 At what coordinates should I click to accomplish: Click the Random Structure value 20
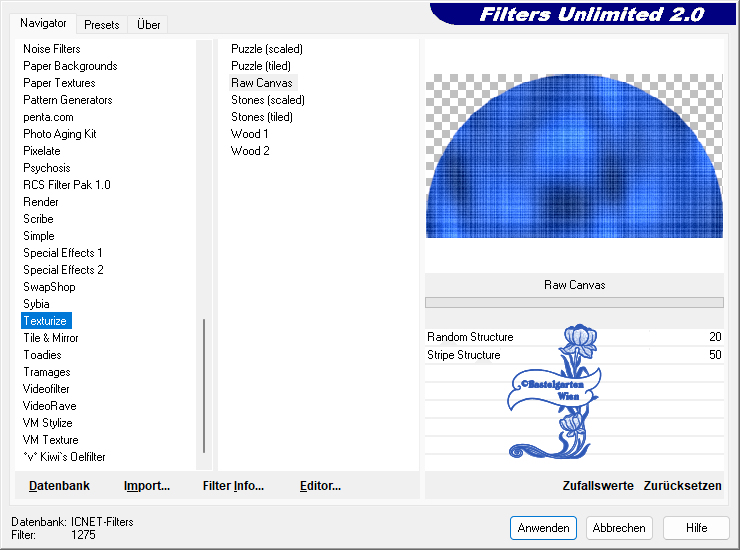click(715, 337)
